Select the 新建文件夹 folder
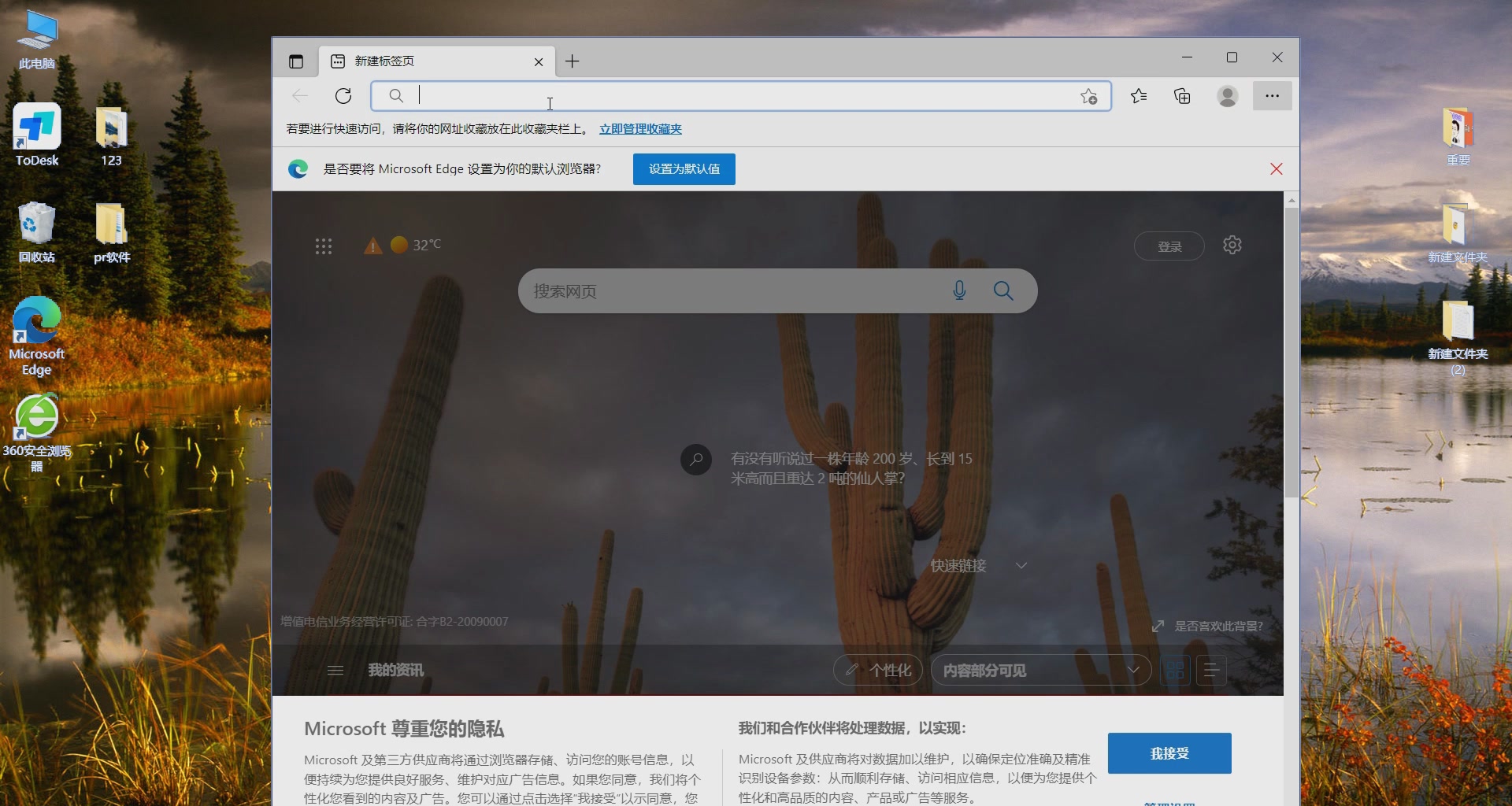 pyautogui.click(x=1458, y=232)
